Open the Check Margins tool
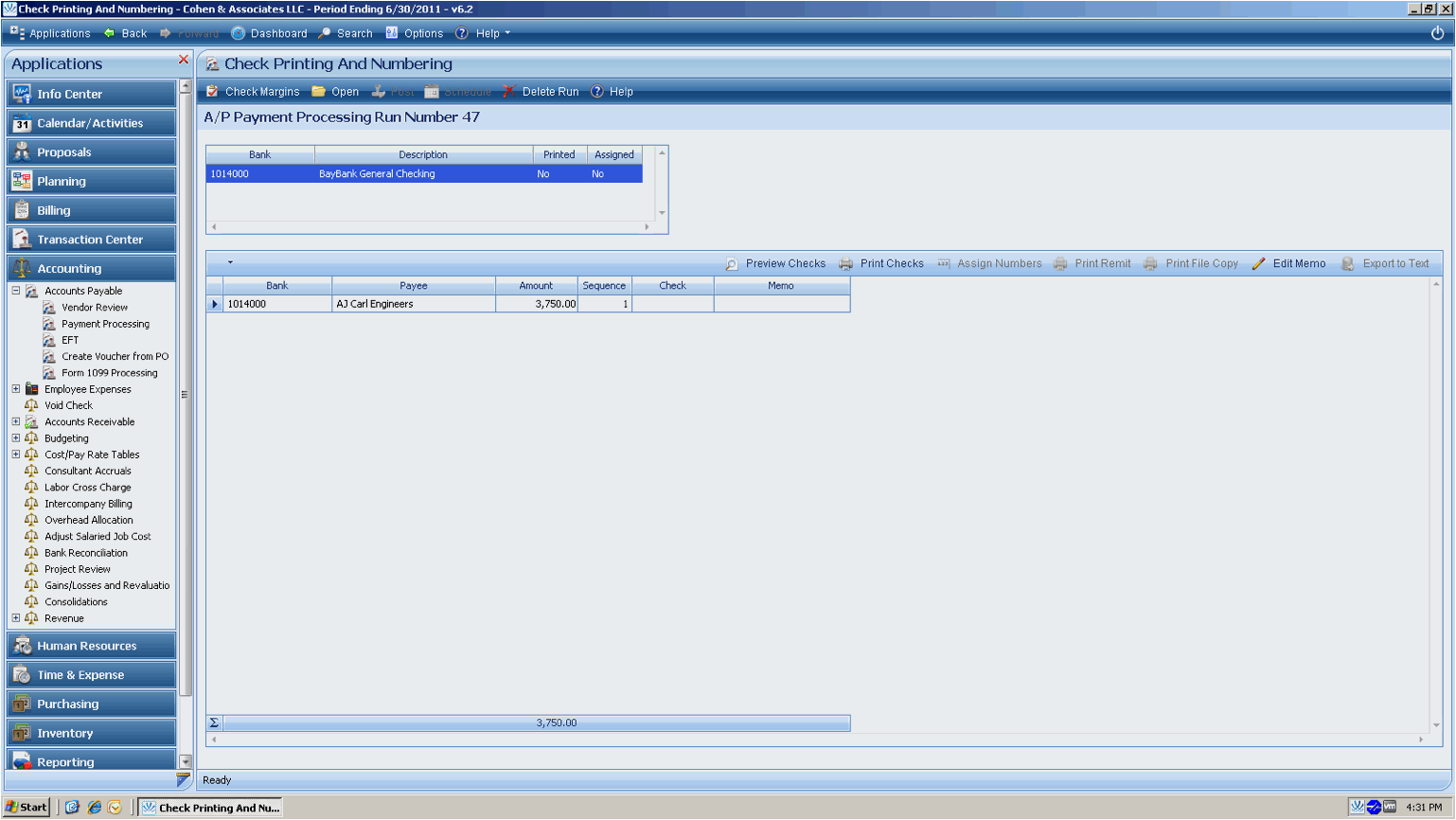Viewport: 1456px width, 820px height. pyautogui.click(x=253, y=92)
